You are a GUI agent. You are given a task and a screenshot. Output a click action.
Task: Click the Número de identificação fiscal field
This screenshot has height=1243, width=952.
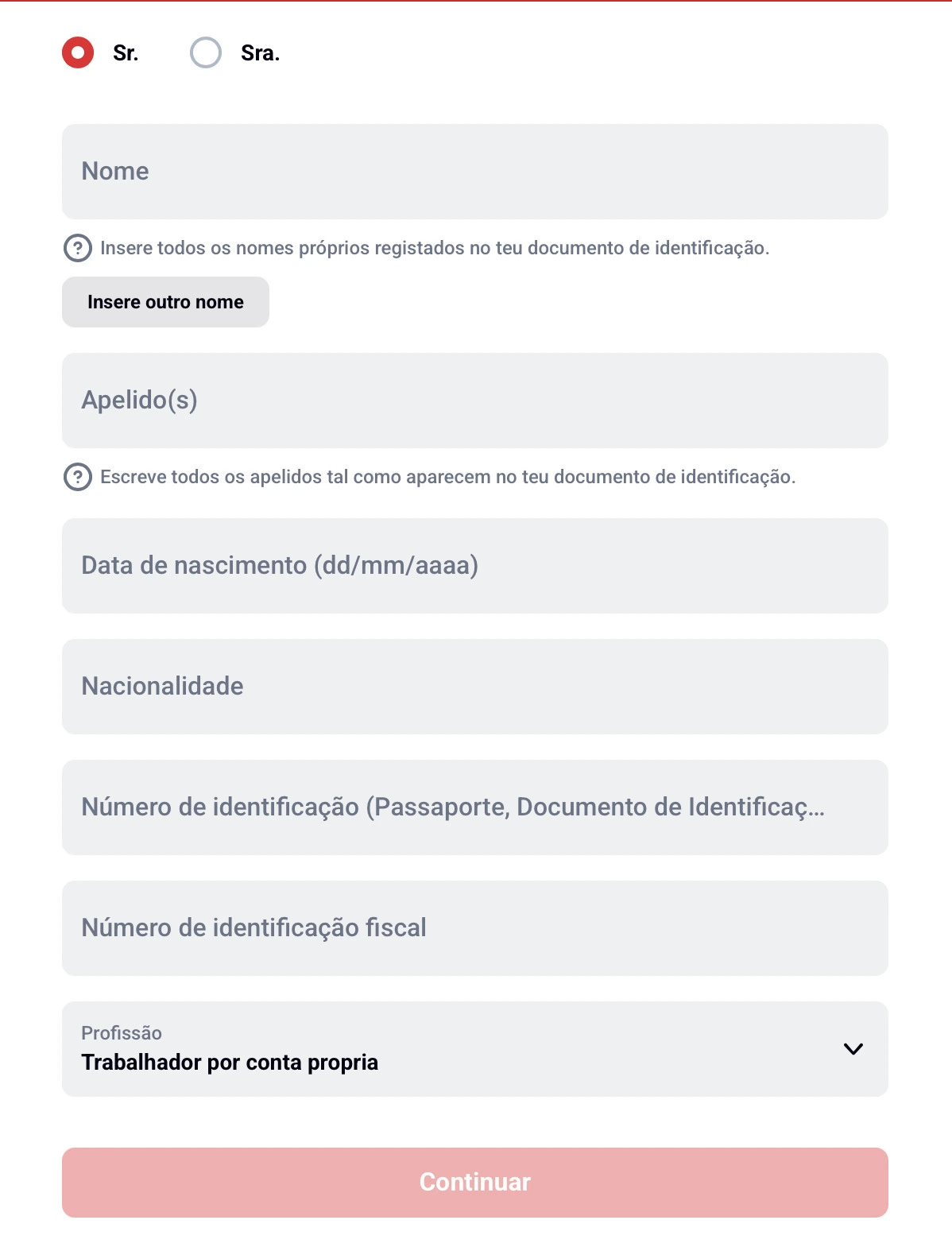pyautogui.click(x=474, y=928)
